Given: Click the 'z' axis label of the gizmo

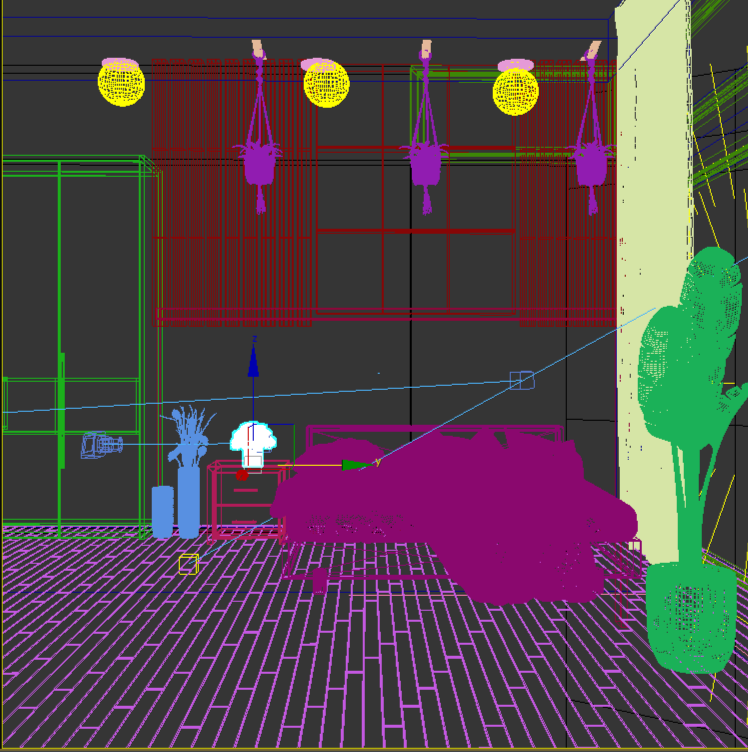Looking at the screenshot, I should pos(255,339).
